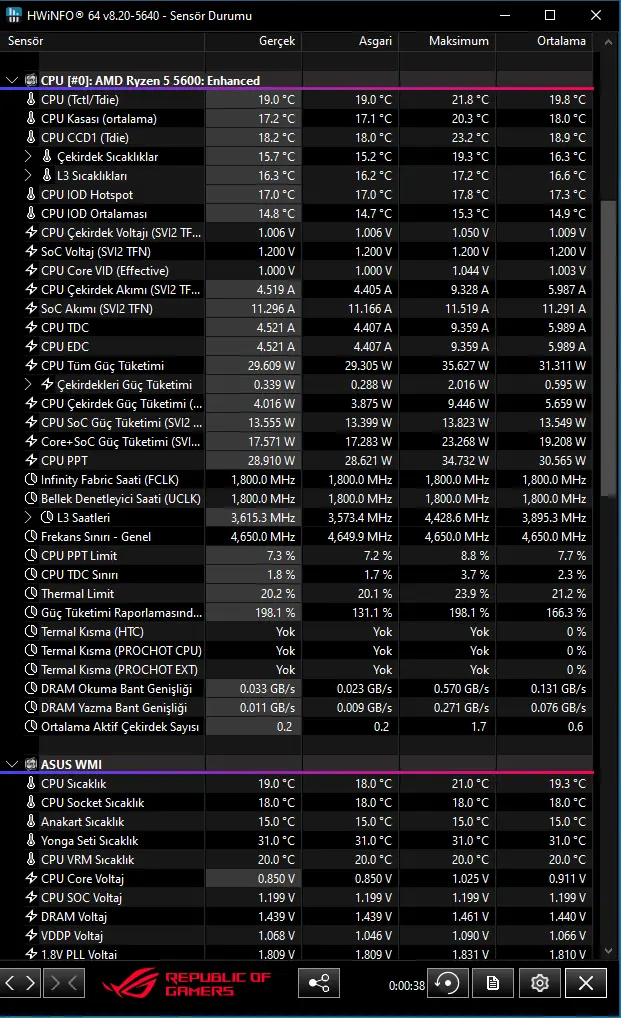Click the scrollbar down arrow
621x1018 pixels.
608,951
